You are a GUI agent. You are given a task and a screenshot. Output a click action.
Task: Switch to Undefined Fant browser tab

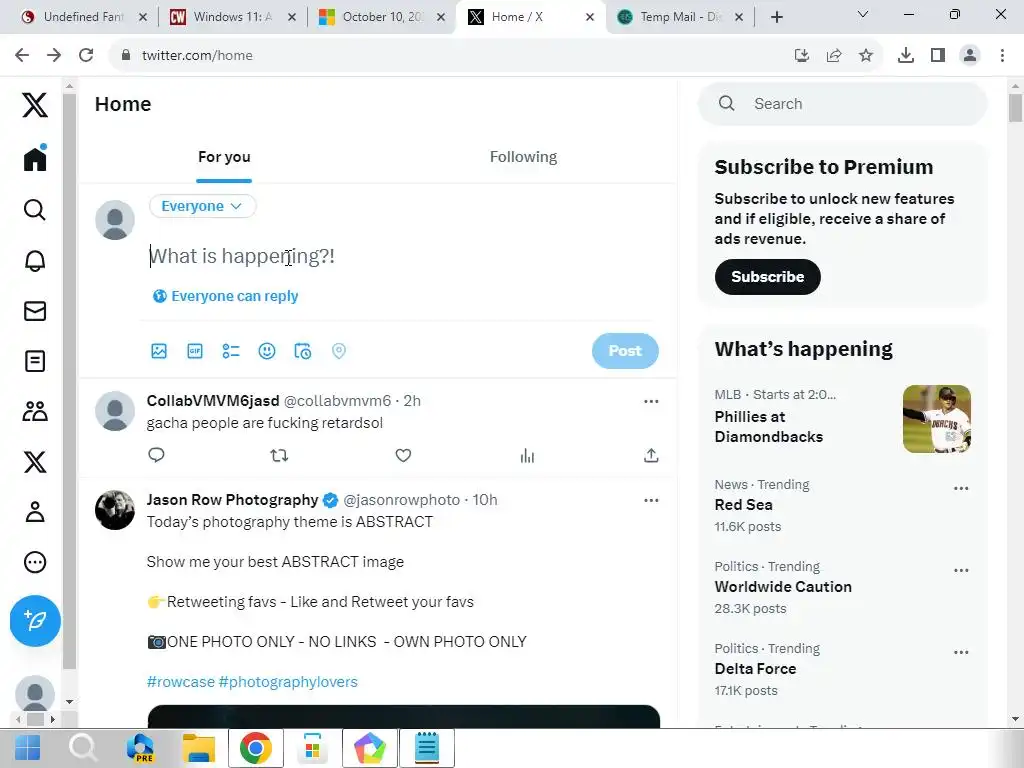[x=83, y=17]
